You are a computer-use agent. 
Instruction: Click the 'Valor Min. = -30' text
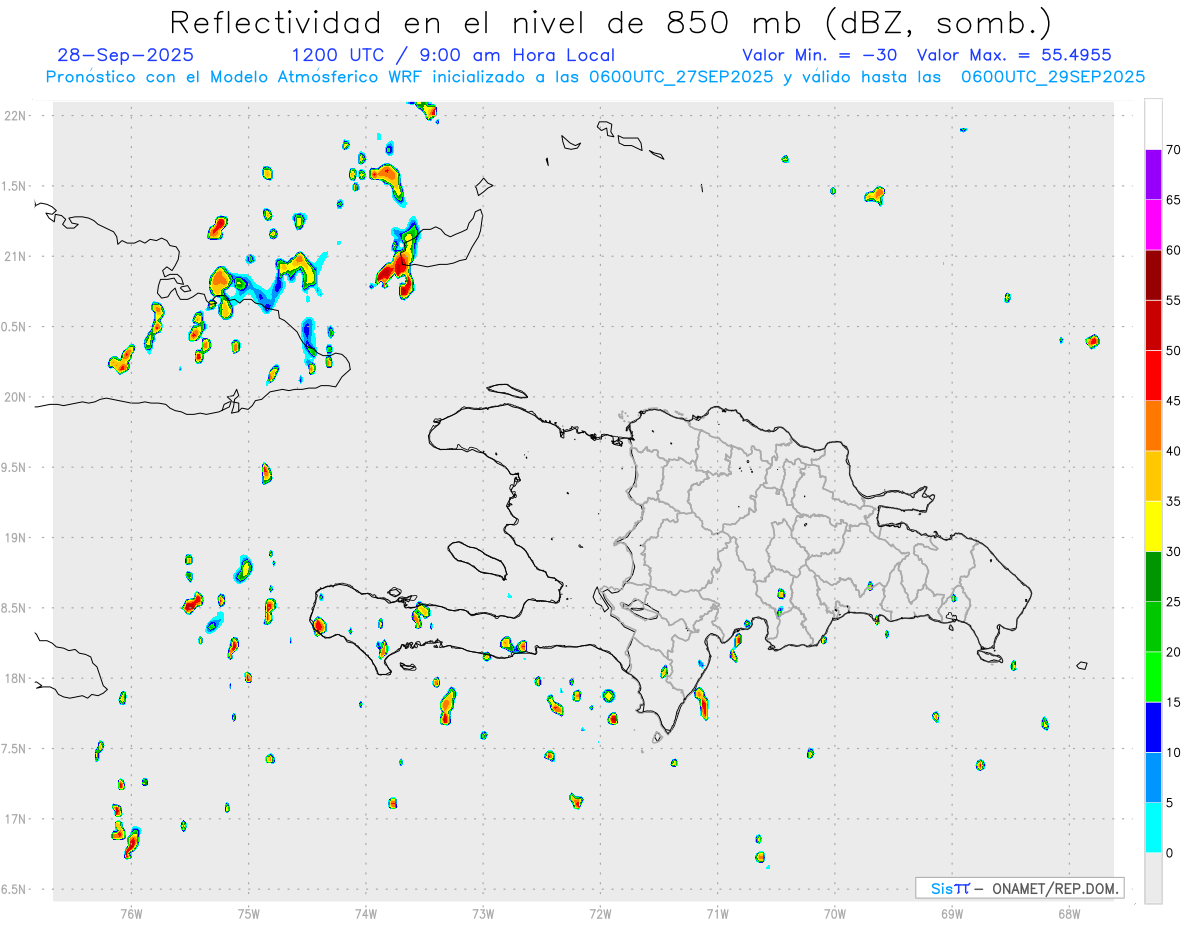click(819, 55)
